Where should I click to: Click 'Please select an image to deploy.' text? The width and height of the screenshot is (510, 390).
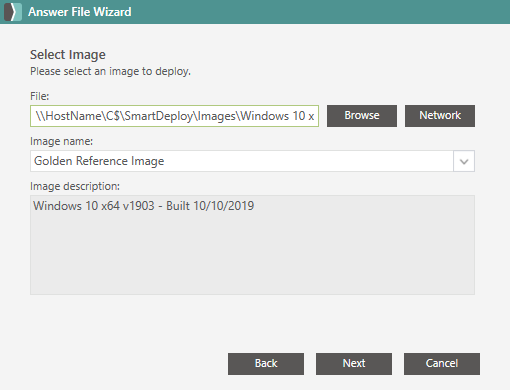(110, 71)
